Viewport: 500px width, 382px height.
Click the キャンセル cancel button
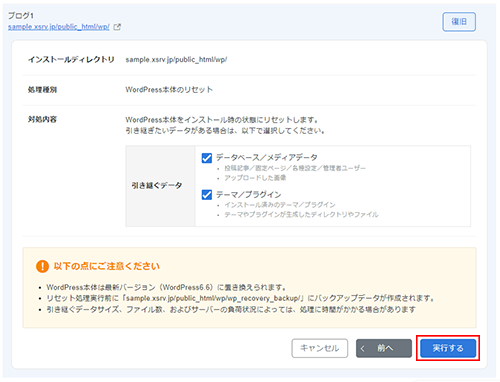pos(320,348)
